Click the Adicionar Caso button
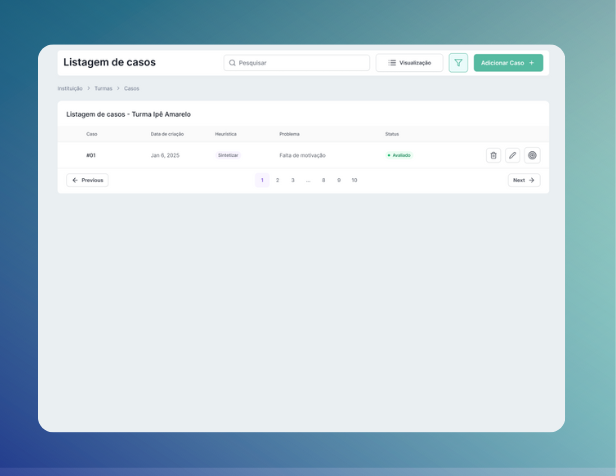 [x=508, y=63]
